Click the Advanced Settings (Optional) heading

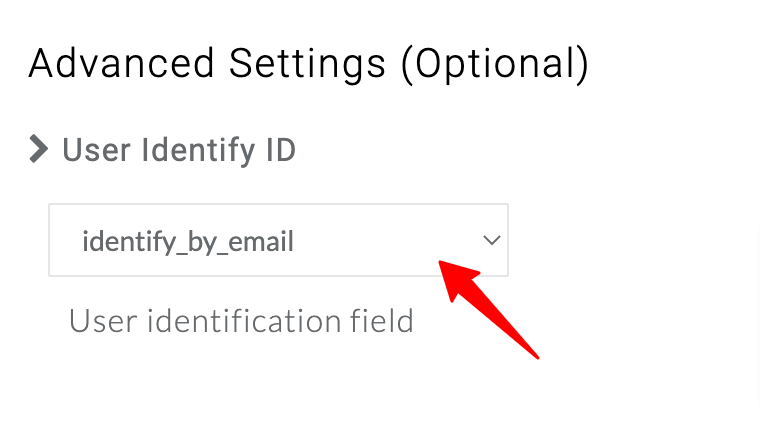(309, 64)
